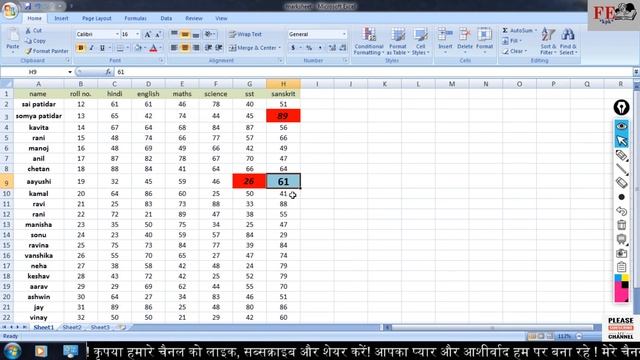Pick the red Font Color swatch
This screenshot has height=360, width=640.
(x=153, y=48)
